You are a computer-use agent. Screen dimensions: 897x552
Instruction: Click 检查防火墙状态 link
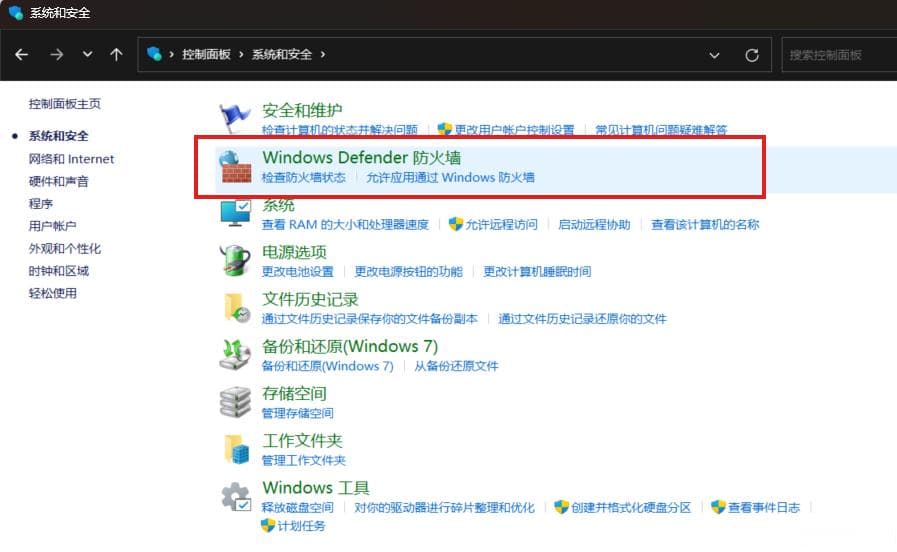pos(304,177)
